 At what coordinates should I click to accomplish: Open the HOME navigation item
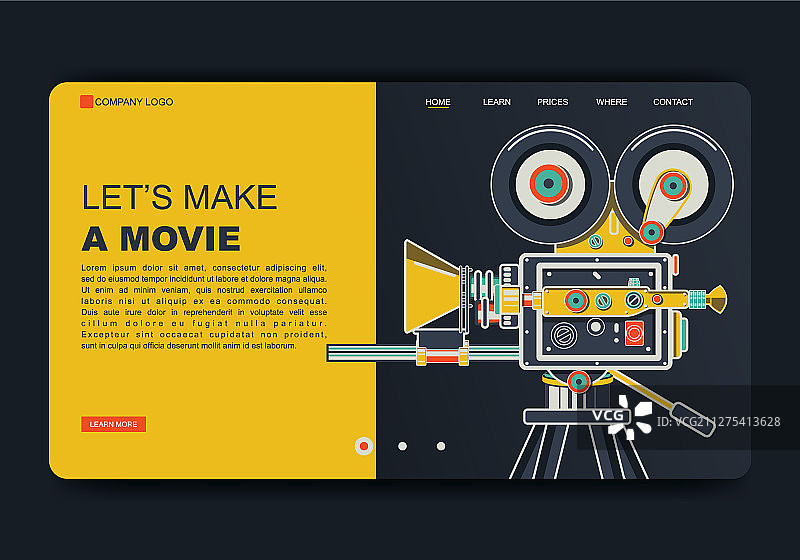438,102
